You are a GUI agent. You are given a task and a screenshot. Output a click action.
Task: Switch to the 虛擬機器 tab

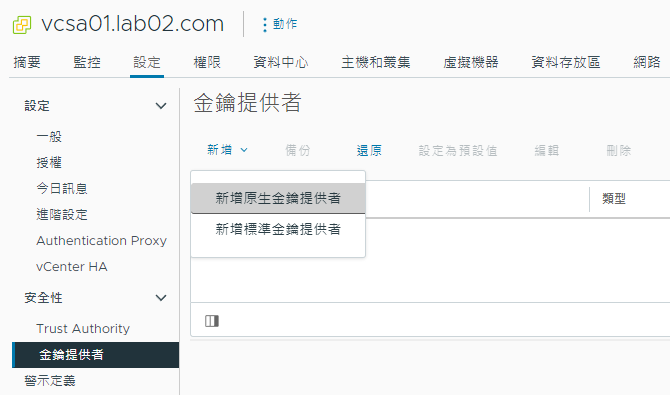click(470, 62)
